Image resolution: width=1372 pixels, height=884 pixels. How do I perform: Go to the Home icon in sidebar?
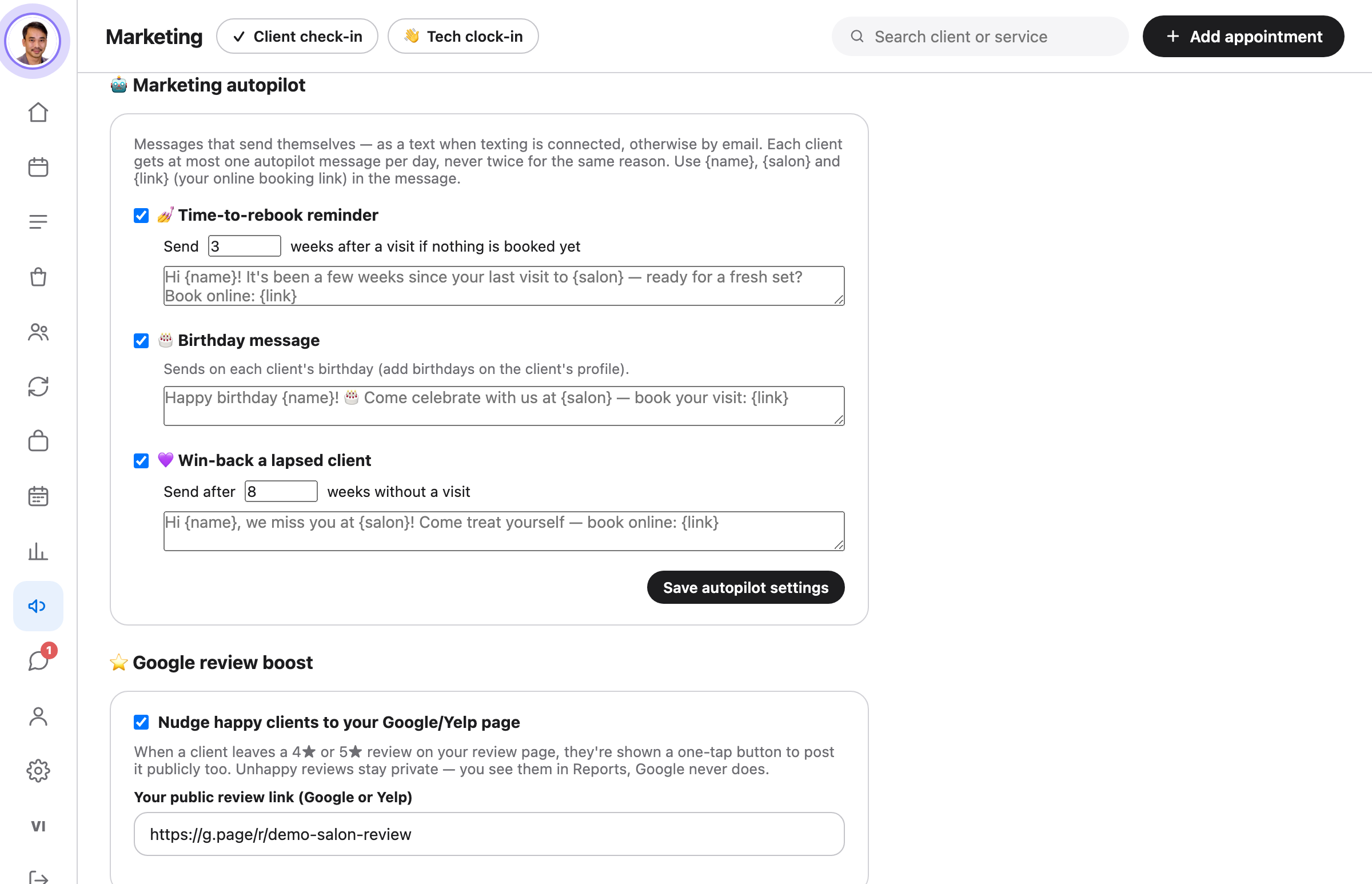(x=38, y=112)
